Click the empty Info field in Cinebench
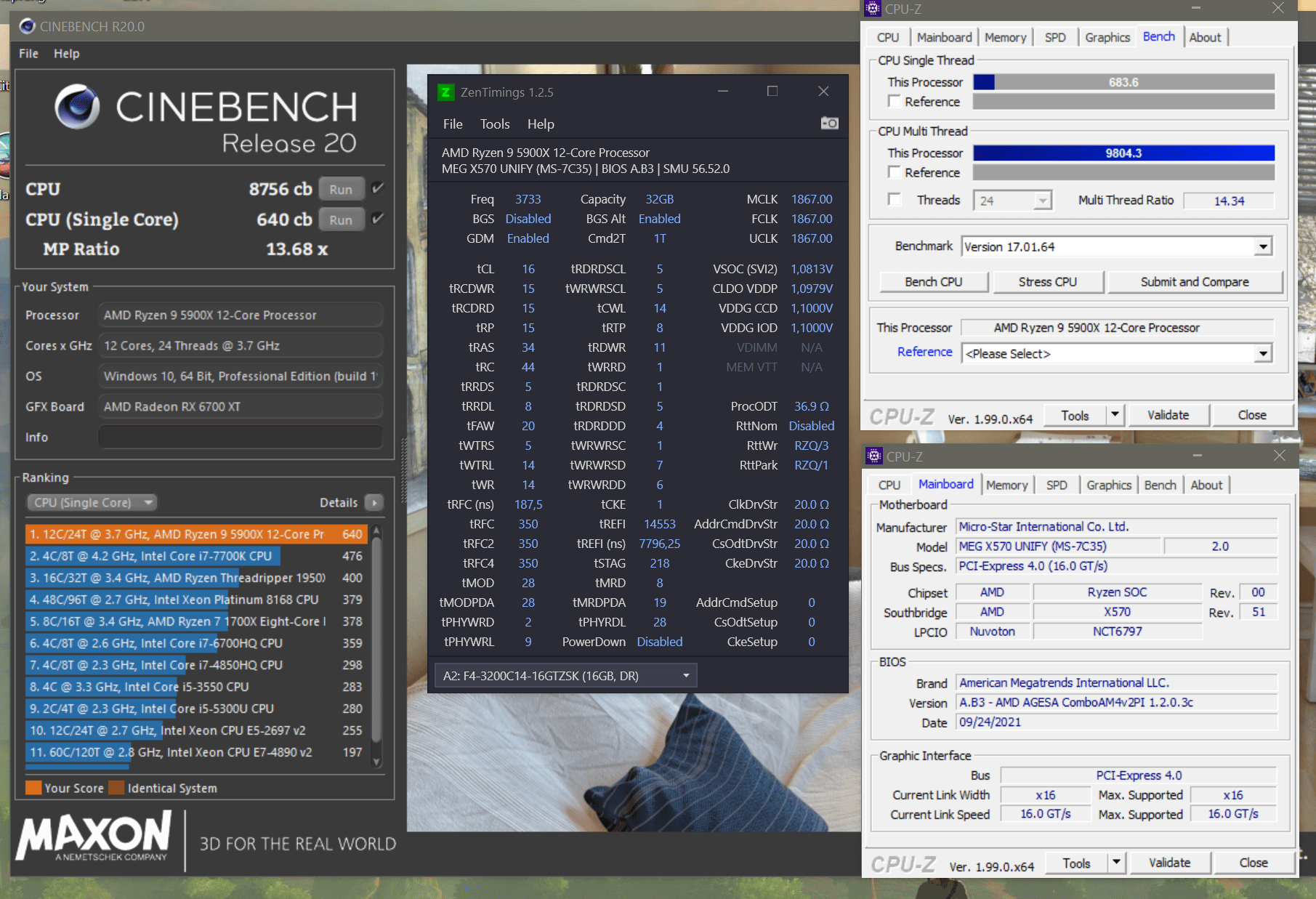 241,437
